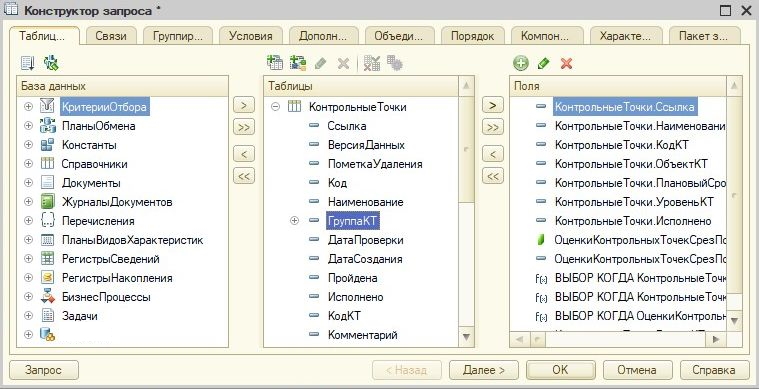Select the ВерсияДанных field
This screenshot has height=389, width=759.
366,145
